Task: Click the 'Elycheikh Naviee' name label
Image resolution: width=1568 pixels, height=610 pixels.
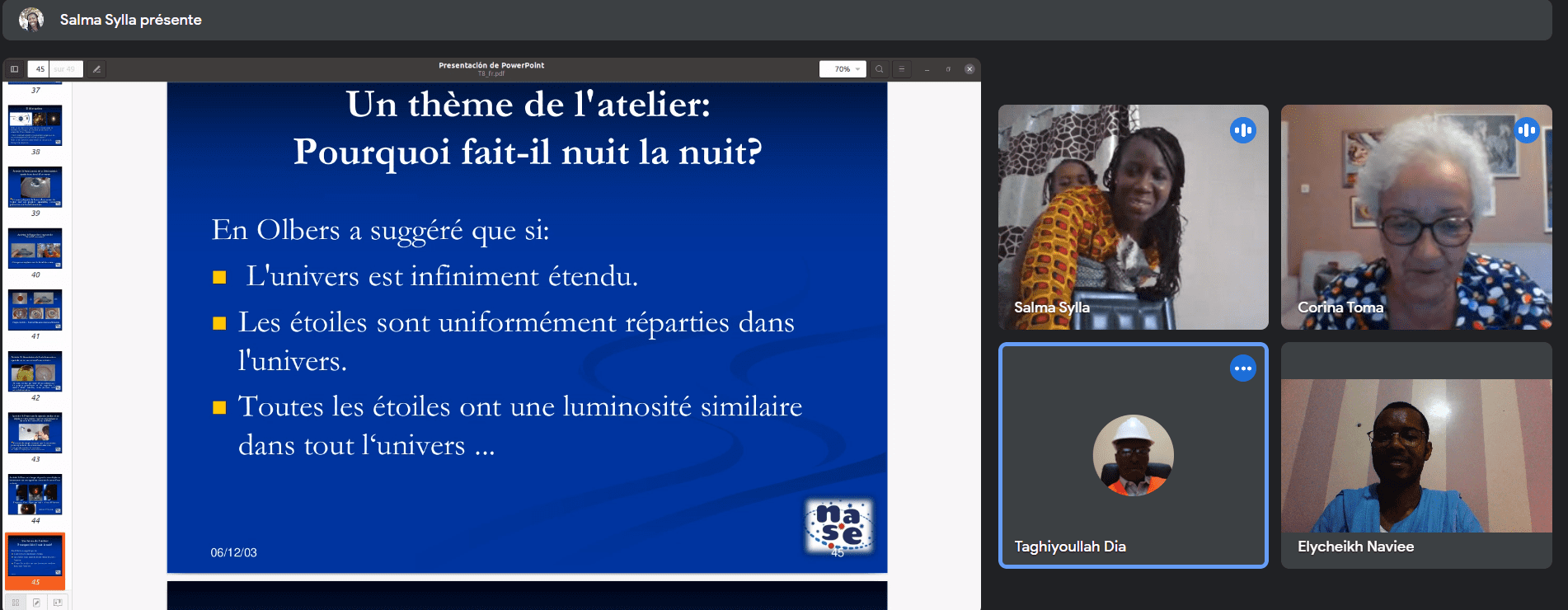Action: tap(1356, 547)
